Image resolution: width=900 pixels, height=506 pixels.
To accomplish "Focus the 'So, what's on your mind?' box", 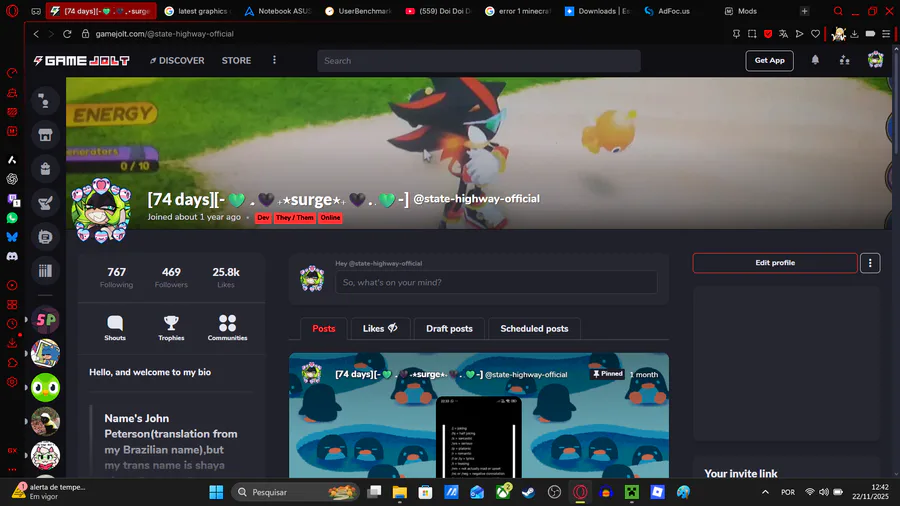I will [496, 282].
